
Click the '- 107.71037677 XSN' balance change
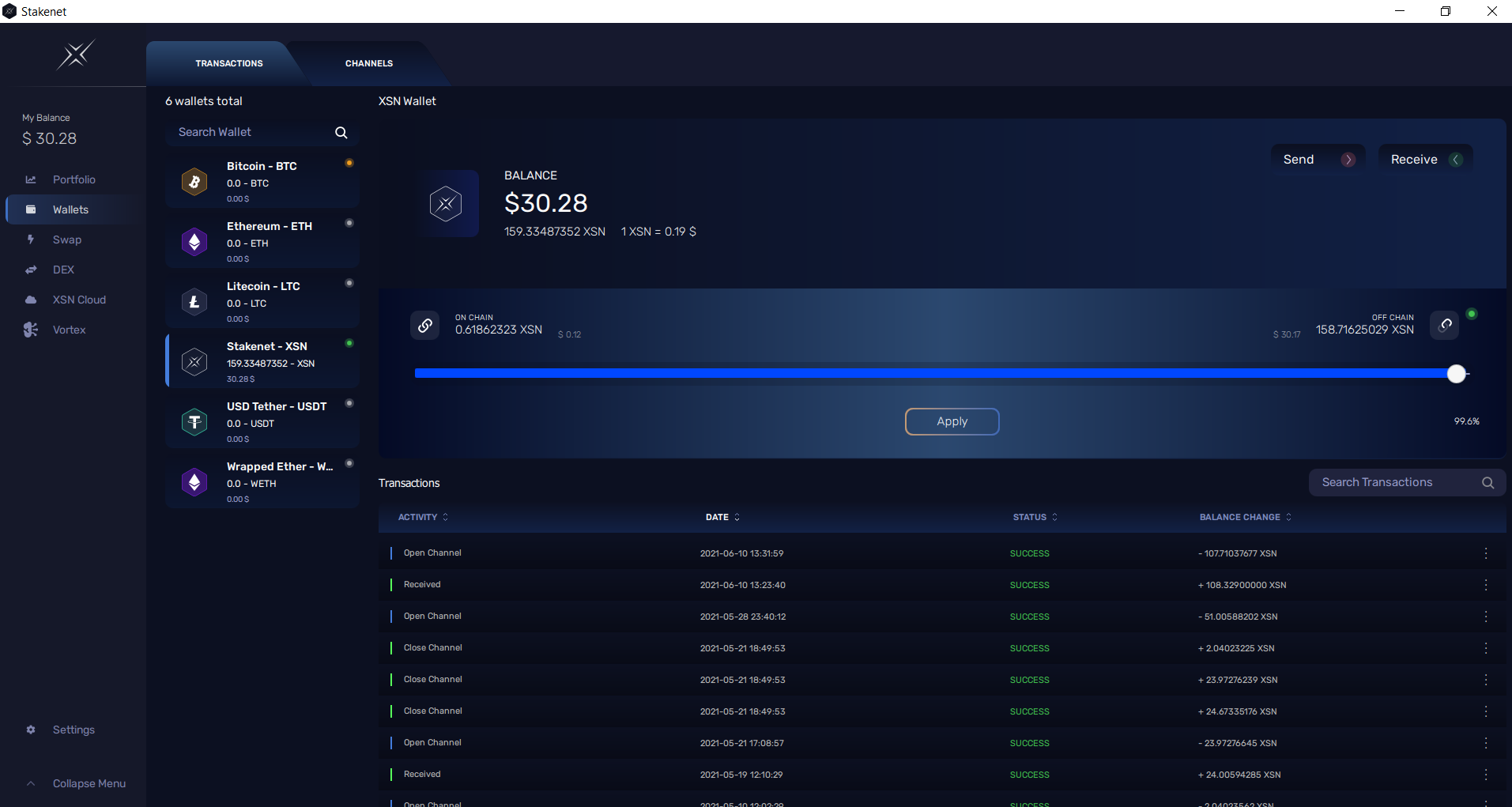pos(1238,553)
